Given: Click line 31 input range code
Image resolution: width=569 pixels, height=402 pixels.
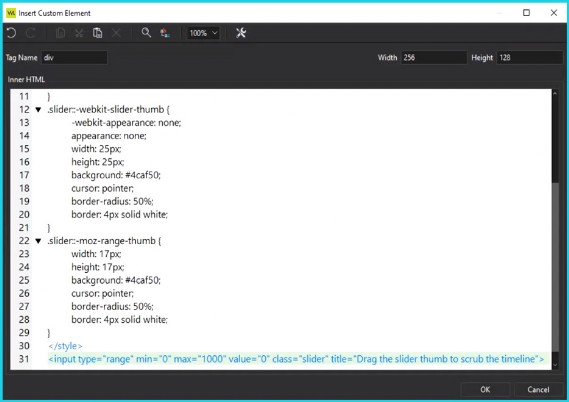Looking at the screenshot, I should 296,359.
